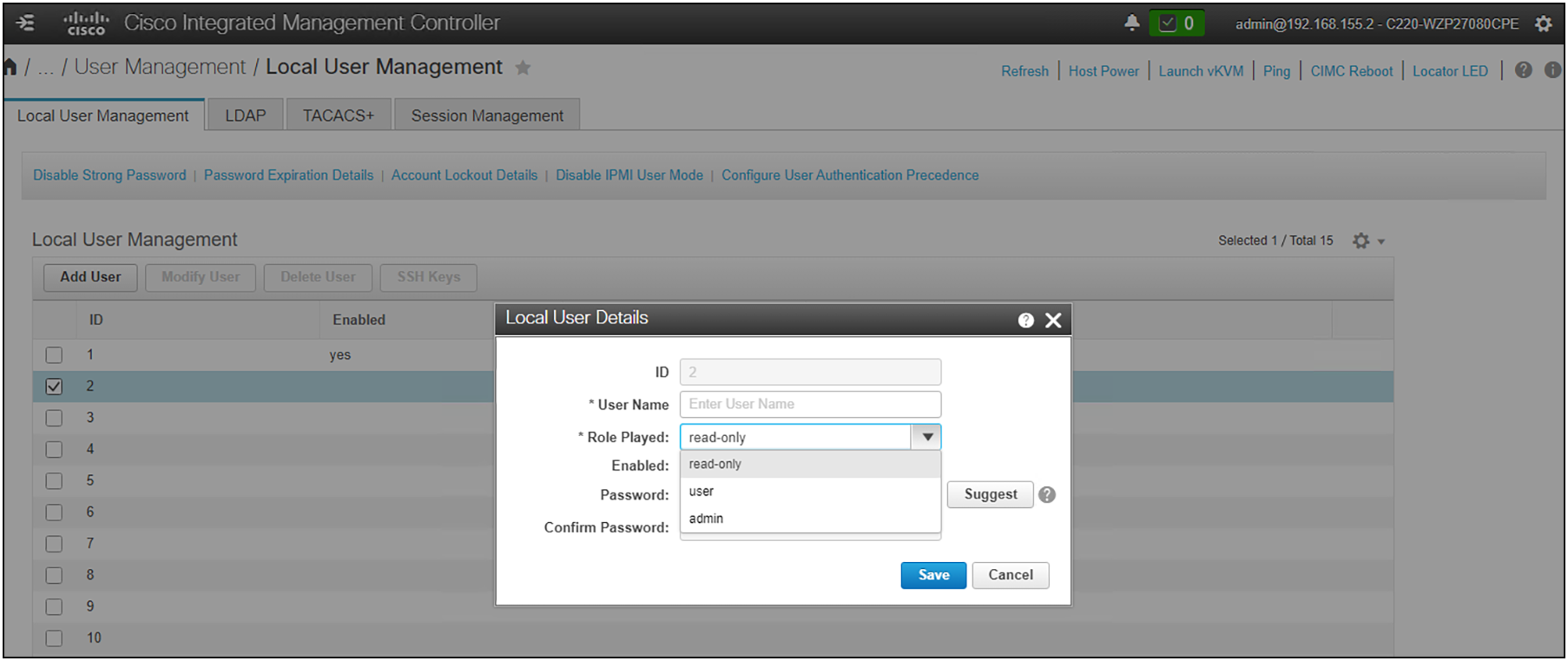Click Disable IPMI User Mode

point(629,175)
